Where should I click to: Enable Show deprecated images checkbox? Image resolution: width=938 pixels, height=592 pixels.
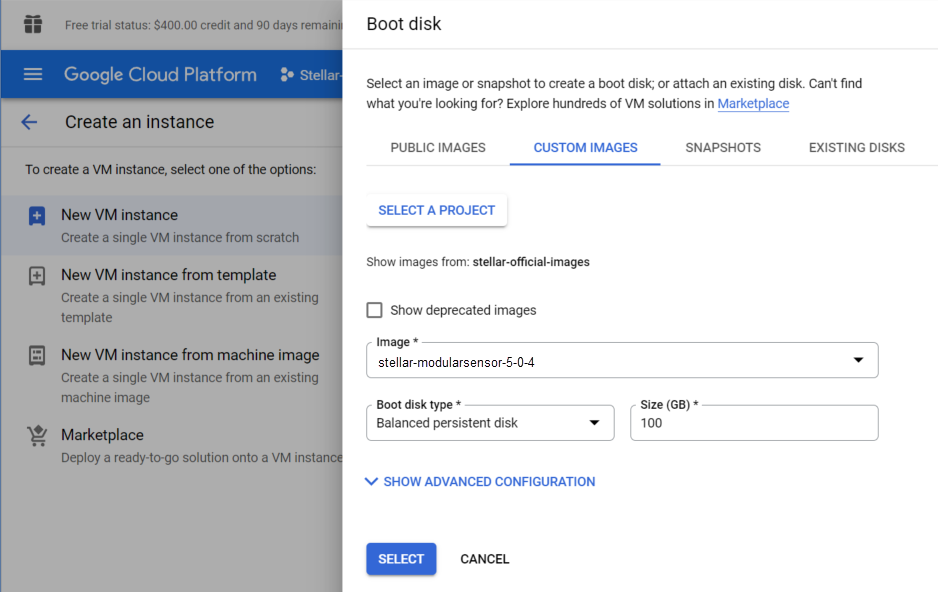click(375, 310)
